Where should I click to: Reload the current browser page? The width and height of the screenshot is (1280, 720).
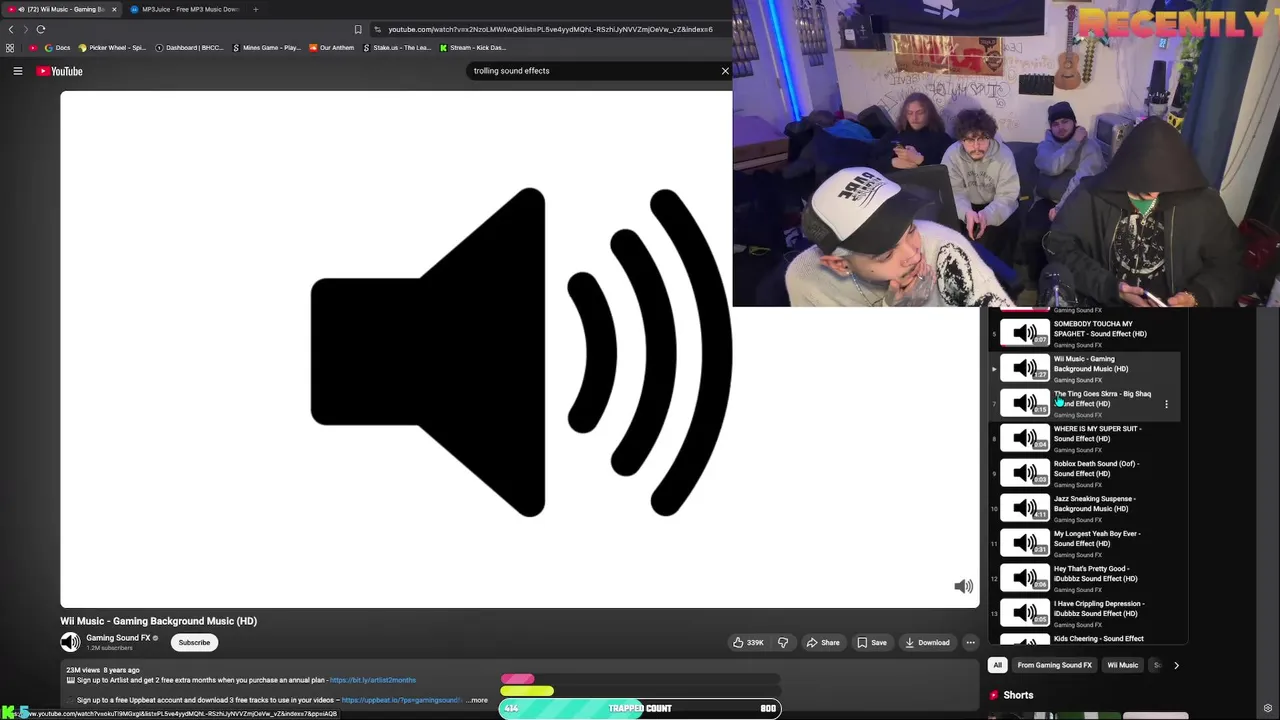(41, 29)
